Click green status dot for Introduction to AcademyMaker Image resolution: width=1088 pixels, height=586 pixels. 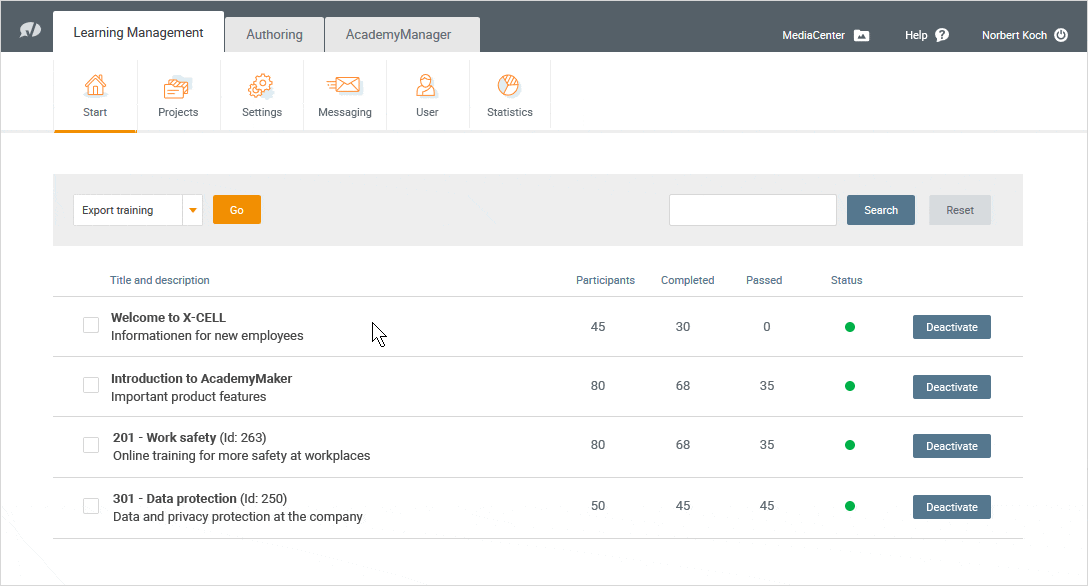[x=849, y=386]
